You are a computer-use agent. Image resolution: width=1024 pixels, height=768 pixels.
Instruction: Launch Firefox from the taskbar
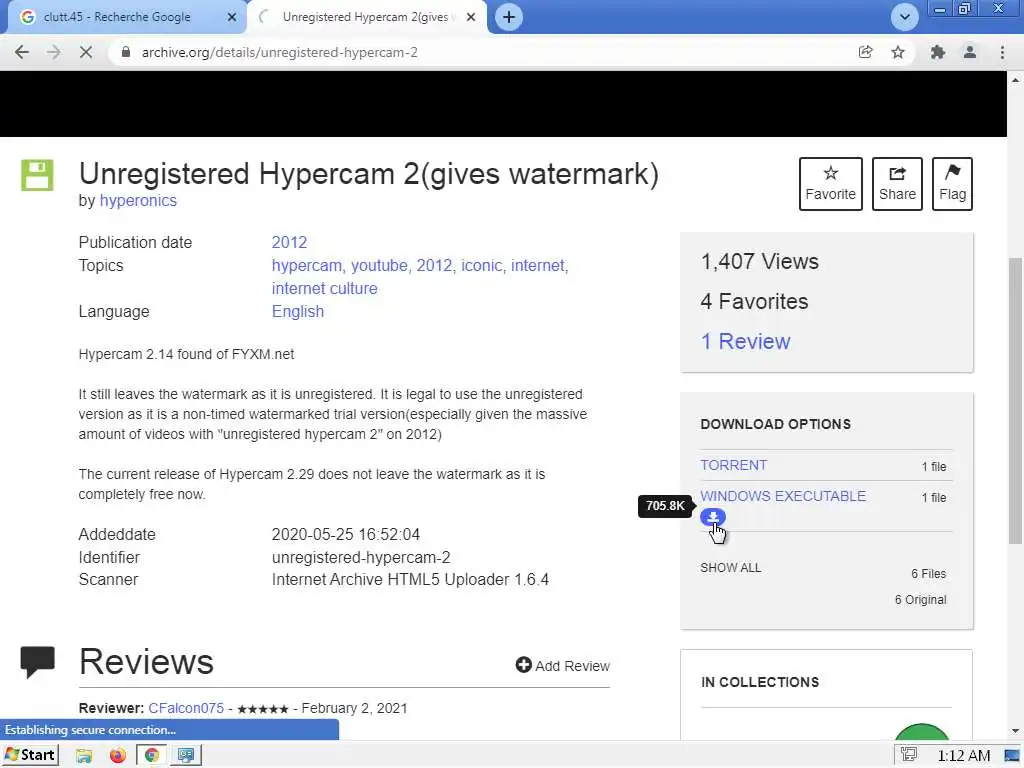click(x=118, y=756)
